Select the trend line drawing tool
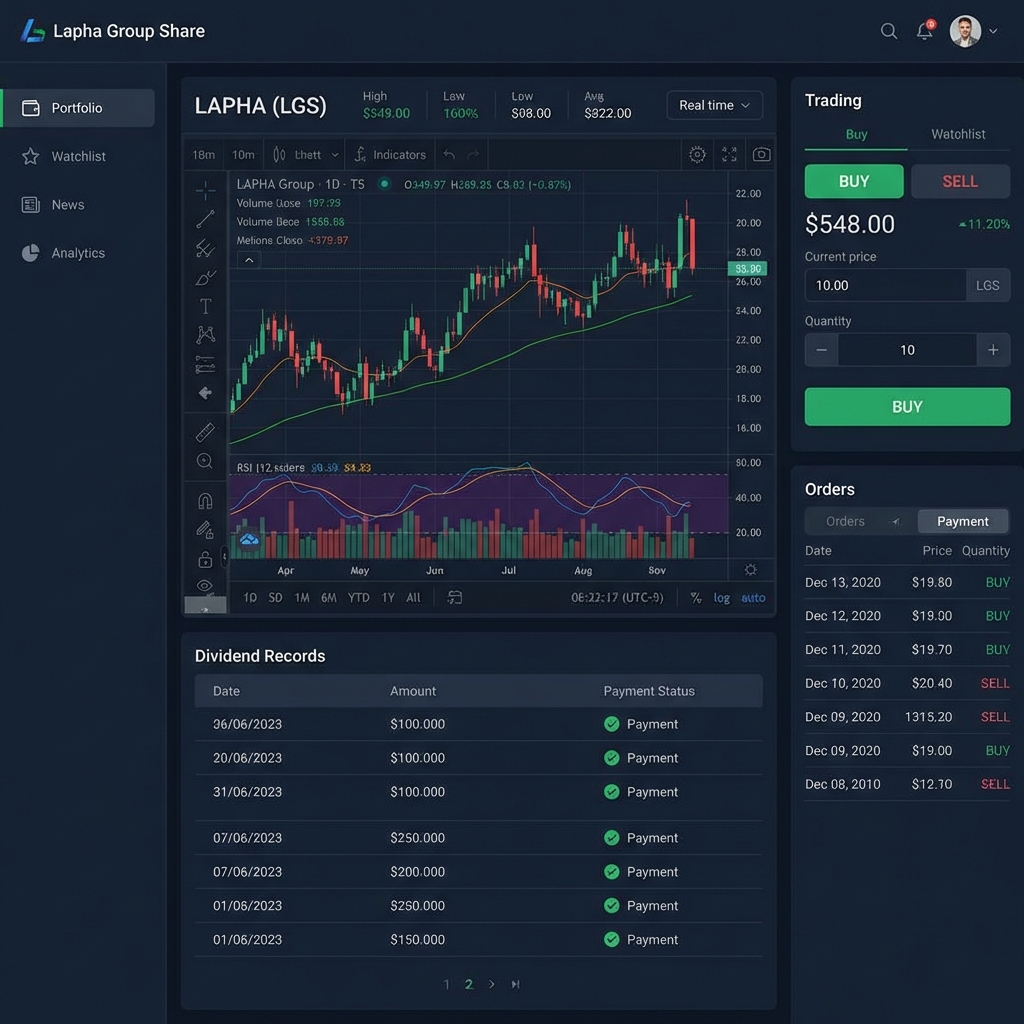 [x=205, y=220]
